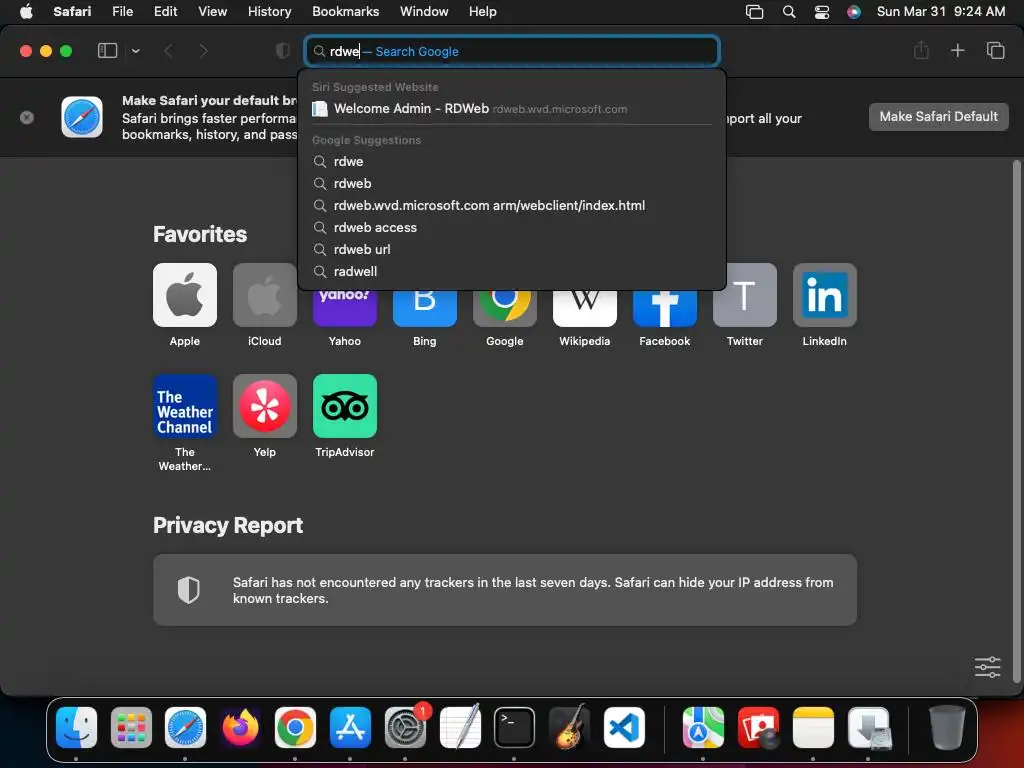Toggle the Safari sidebar button
The width and height of the screenshot is (1024, 768).
pos(107,51)
